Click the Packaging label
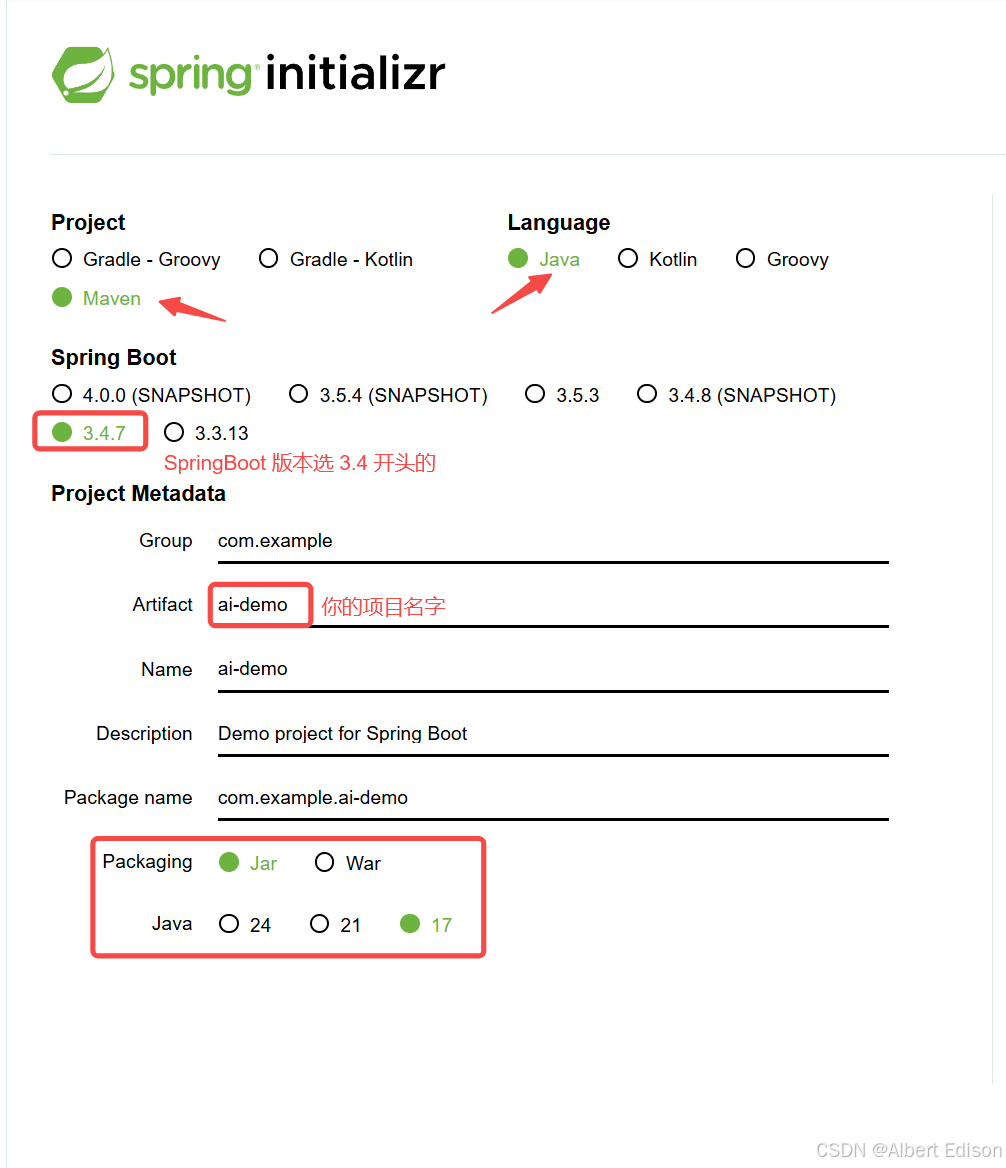Screen dimensions: 1006x1168 coord(147,862)
